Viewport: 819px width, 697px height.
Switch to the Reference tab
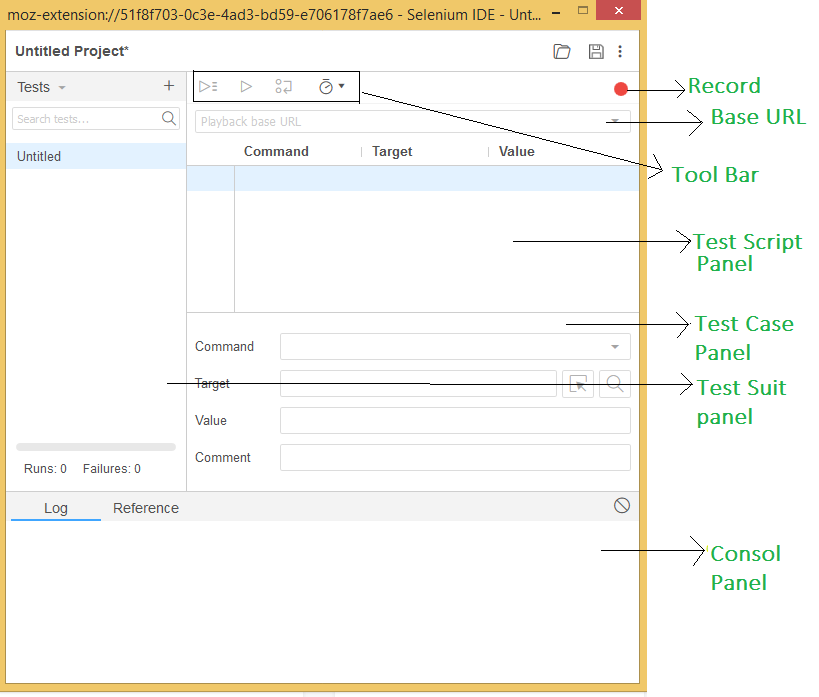(x=146, y=508)
